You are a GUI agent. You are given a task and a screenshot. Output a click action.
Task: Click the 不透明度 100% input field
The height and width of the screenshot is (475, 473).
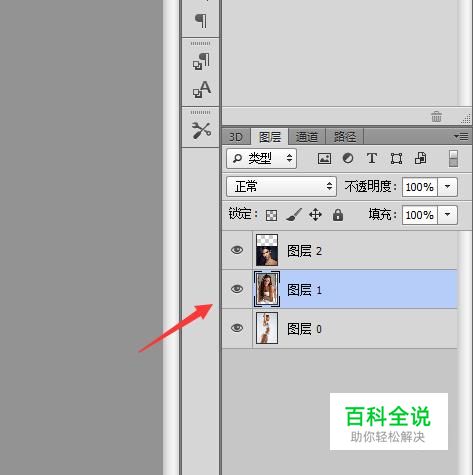pos(420,187)
